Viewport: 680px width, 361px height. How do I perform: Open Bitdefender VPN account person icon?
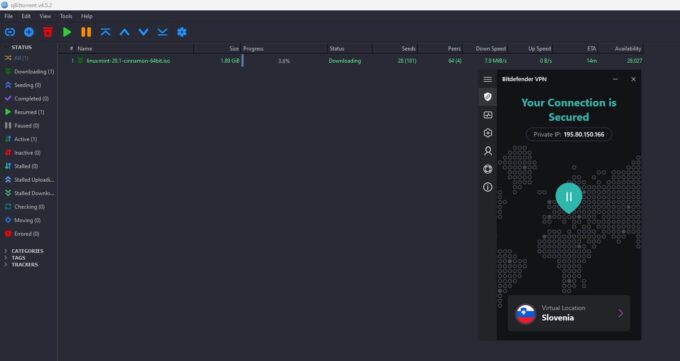pyautogui.click(x=487, y=151)
